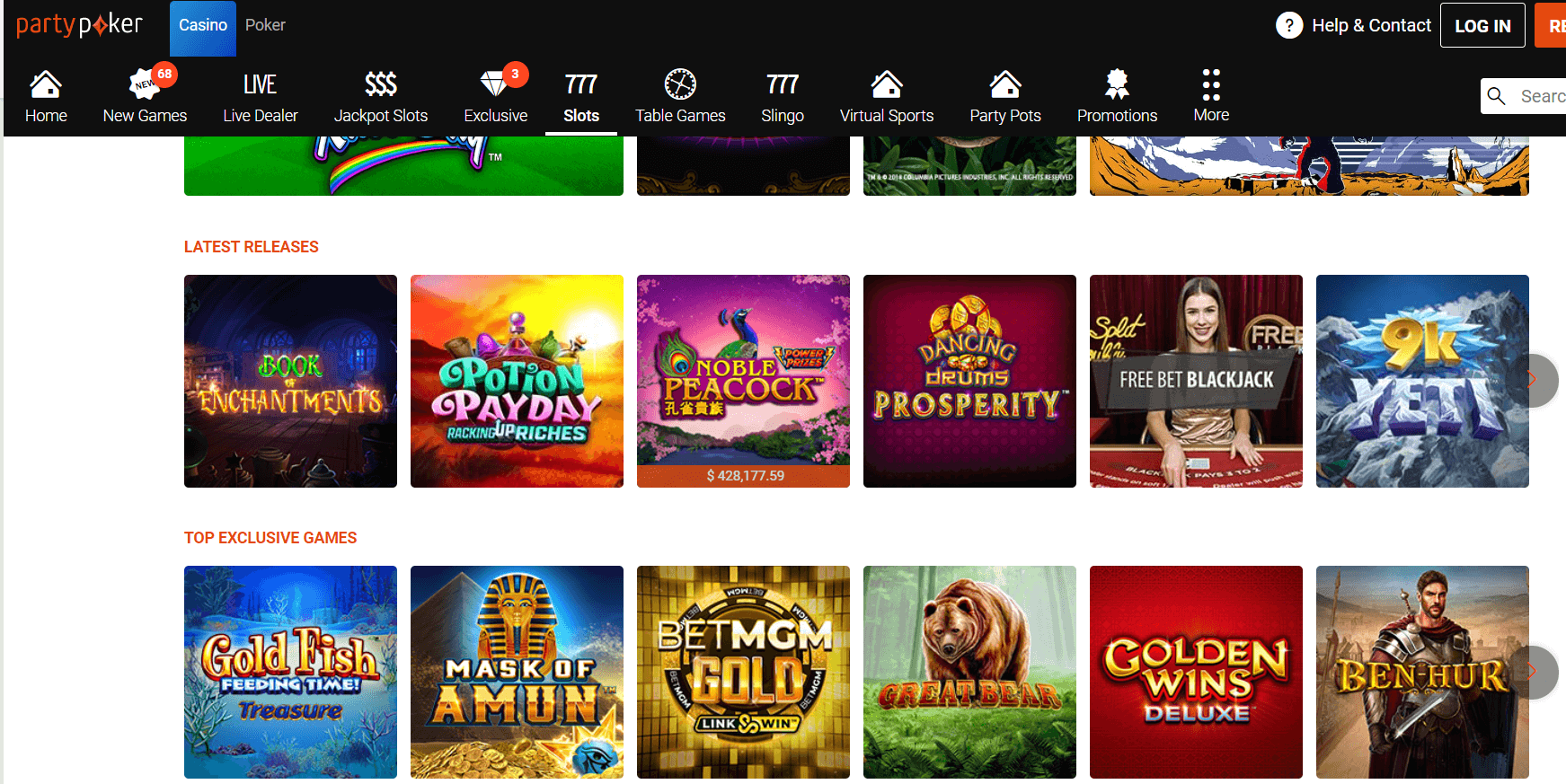Click the LATEST RELEASES heading
The image size is (1566, 784).
pos(252,247)
